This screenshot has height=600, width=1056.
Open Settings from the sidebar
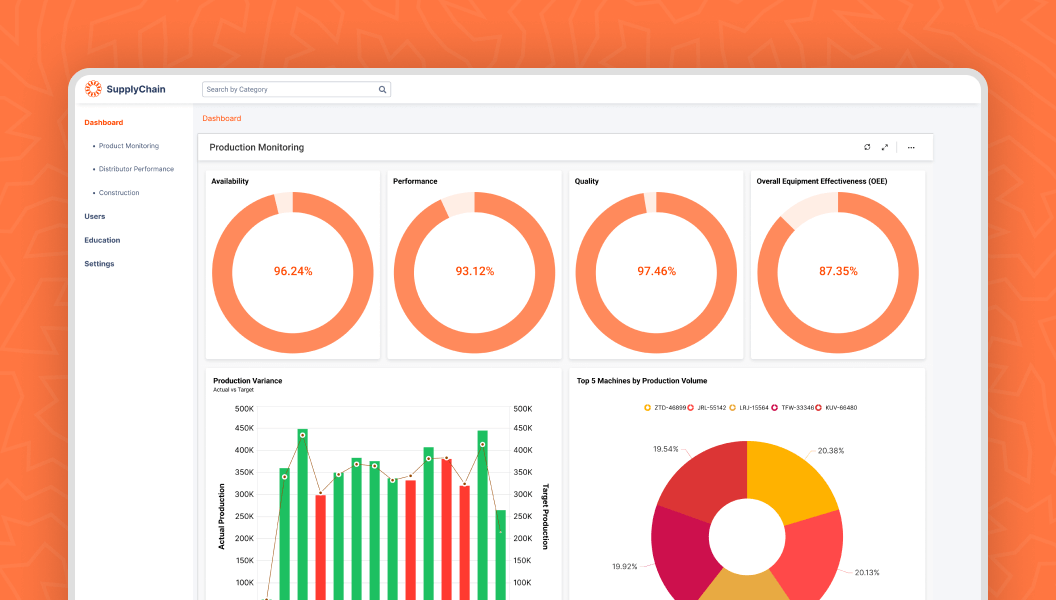[x=99, y=264]
